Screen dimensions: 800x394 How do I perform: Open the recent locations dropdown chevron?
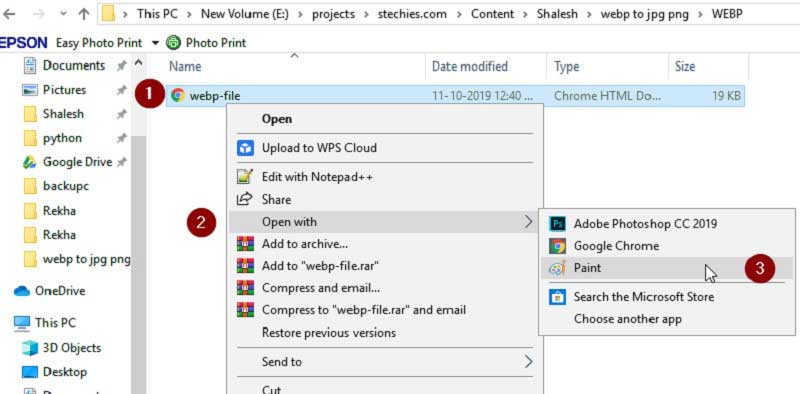pos(63,14)
